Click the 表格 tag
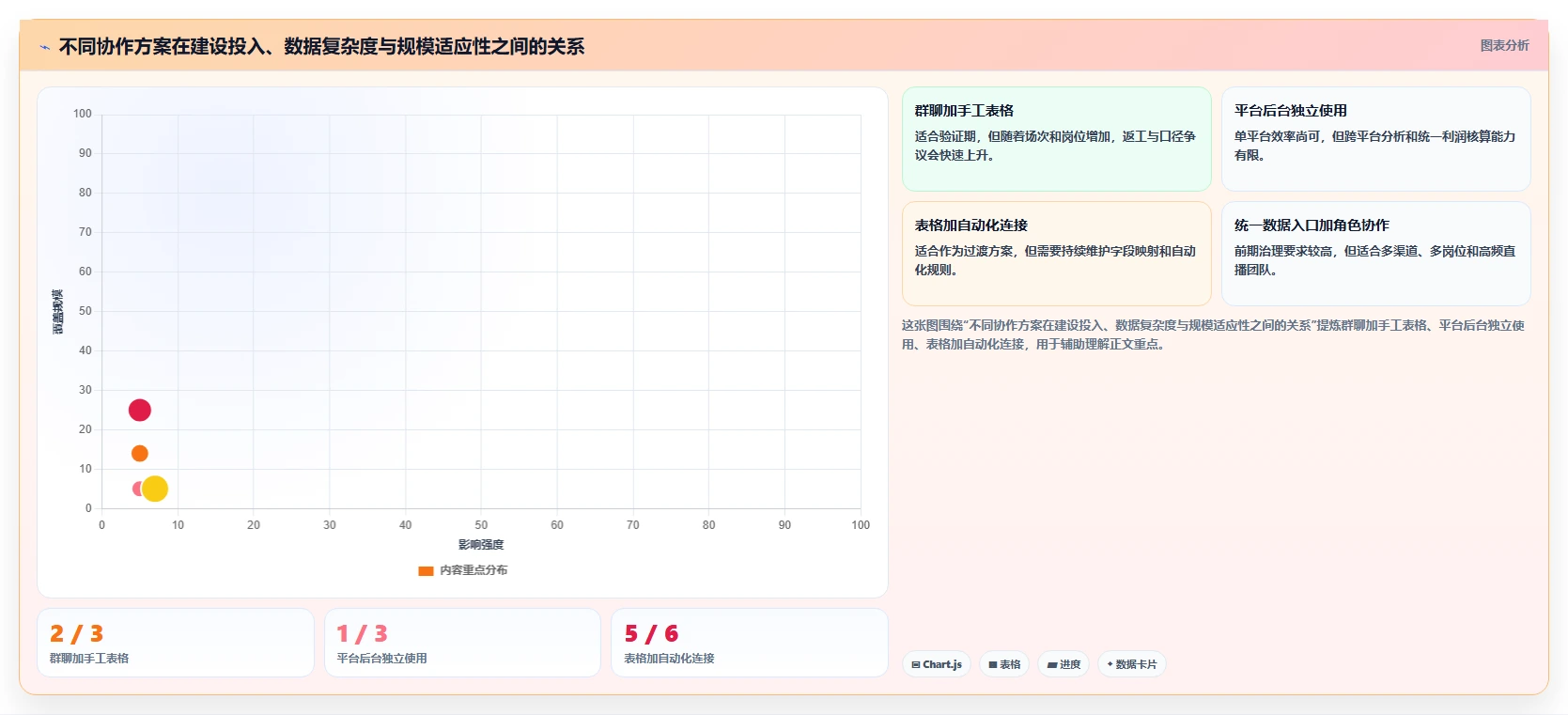This screenshot has height=715, width=1568. point(1004,664)
